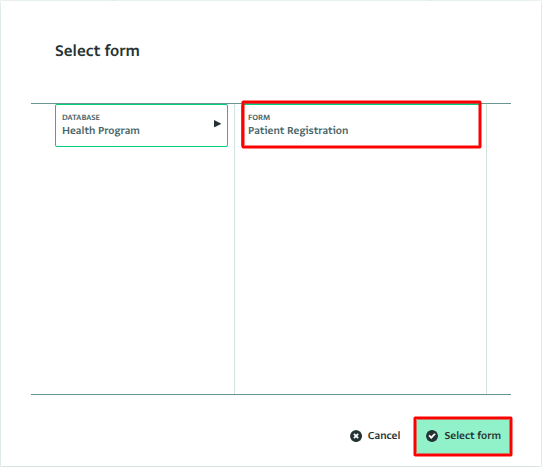Click the Cancel text label

coord(384,436)
